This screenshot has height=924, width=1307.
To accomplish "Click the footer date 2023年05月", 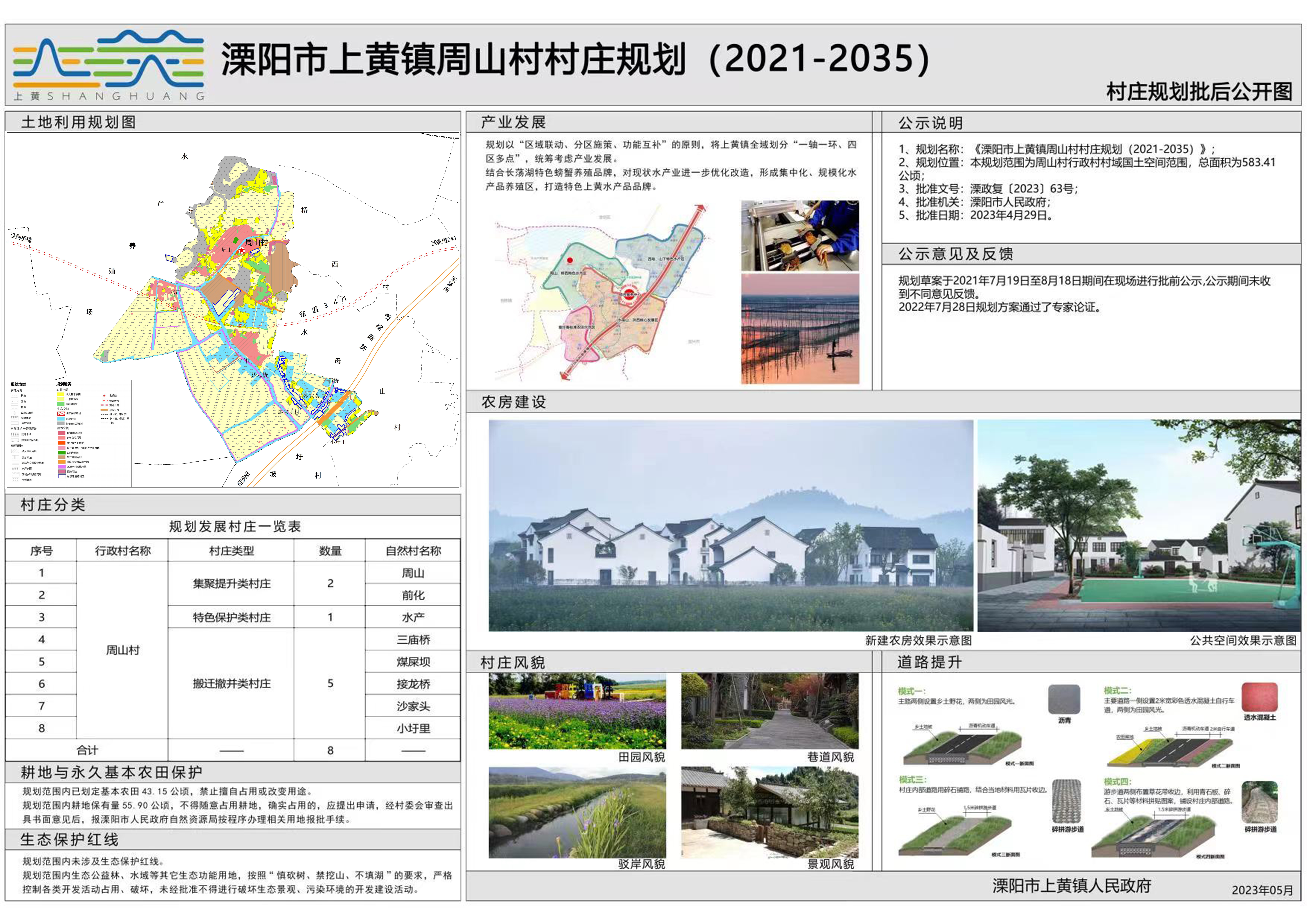I will [1263, 890].
